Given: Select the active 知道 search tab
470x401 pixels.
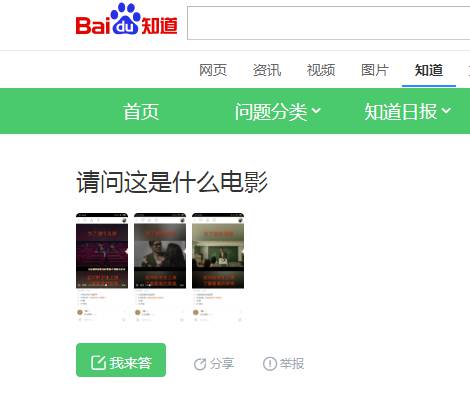Looking at the screenshot, I should (x=429, y=70).
